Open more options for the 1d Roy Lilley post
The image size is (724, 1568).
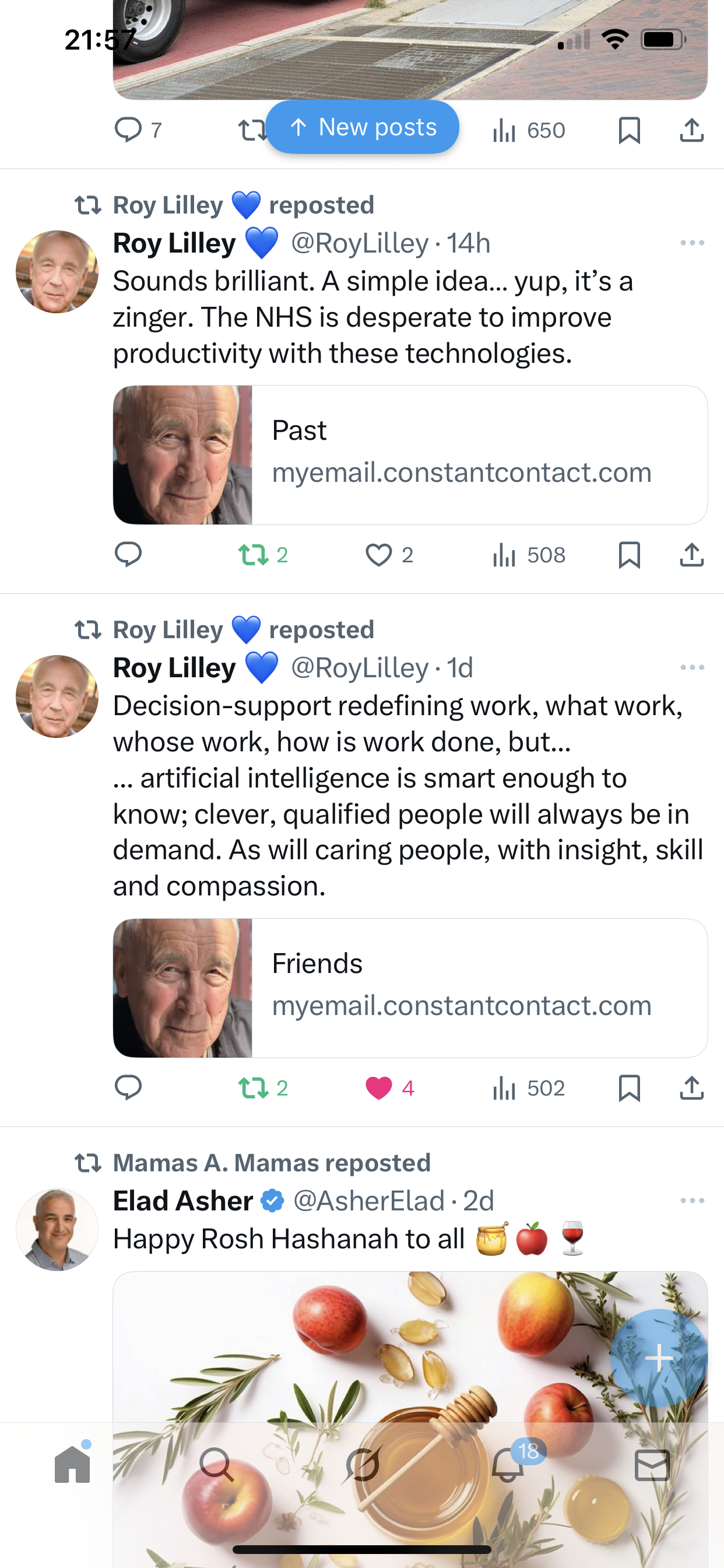coord(692,668)
